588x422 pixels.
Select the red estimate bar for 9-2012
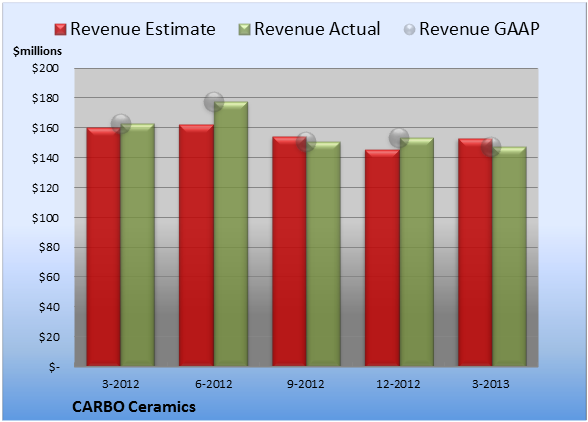click(x=290, y=251)
